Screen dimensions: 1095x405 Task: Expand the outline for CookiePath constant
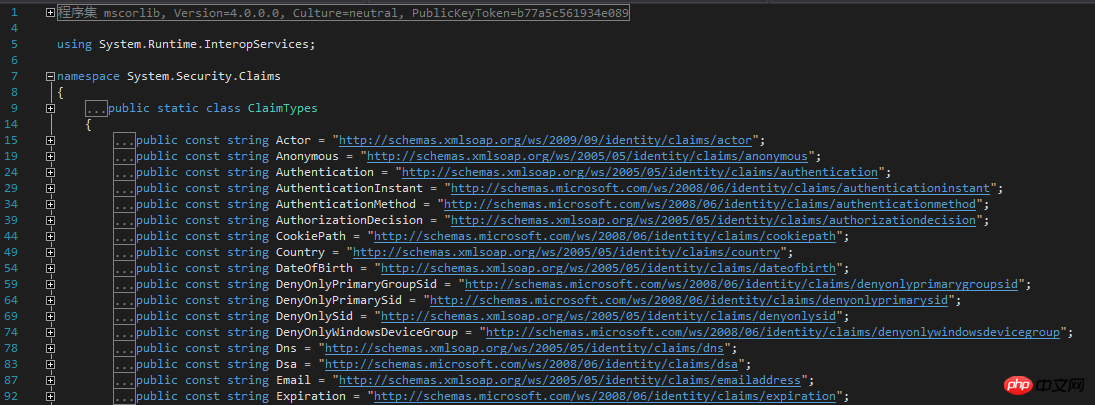click(x=50, y=237)
